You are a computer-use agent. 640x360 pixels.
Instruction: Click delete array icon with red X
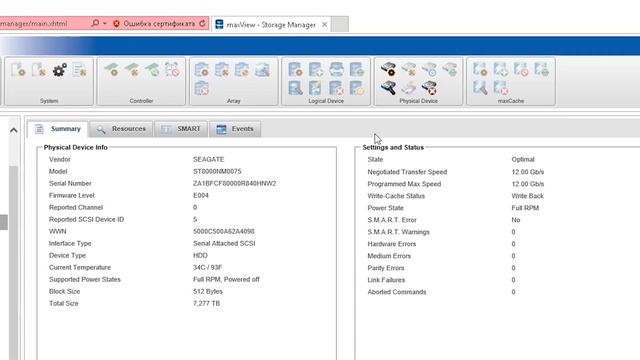pos(202,88)
